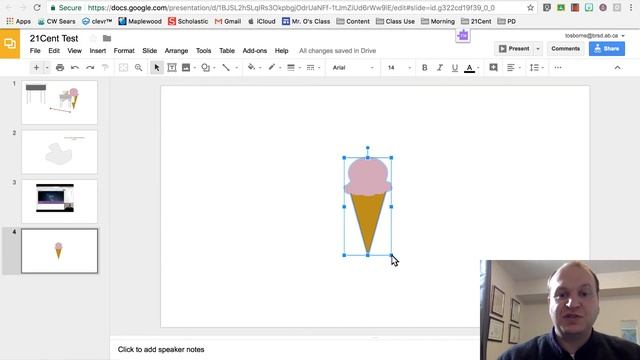Open the 21Cent bookmarks folder

(476, 21)
